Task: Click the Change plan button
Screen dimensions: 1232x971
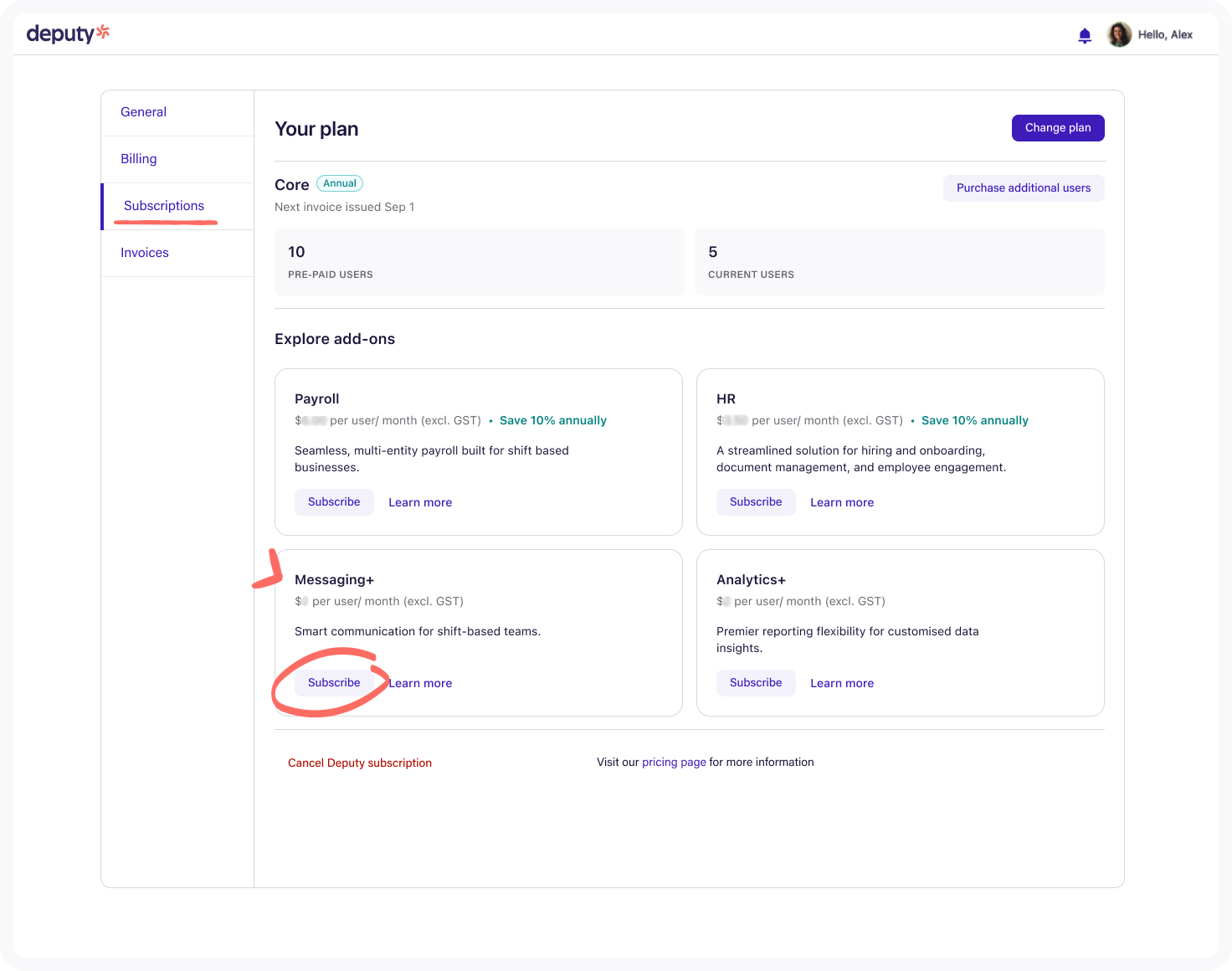Action: point(1058,128)
